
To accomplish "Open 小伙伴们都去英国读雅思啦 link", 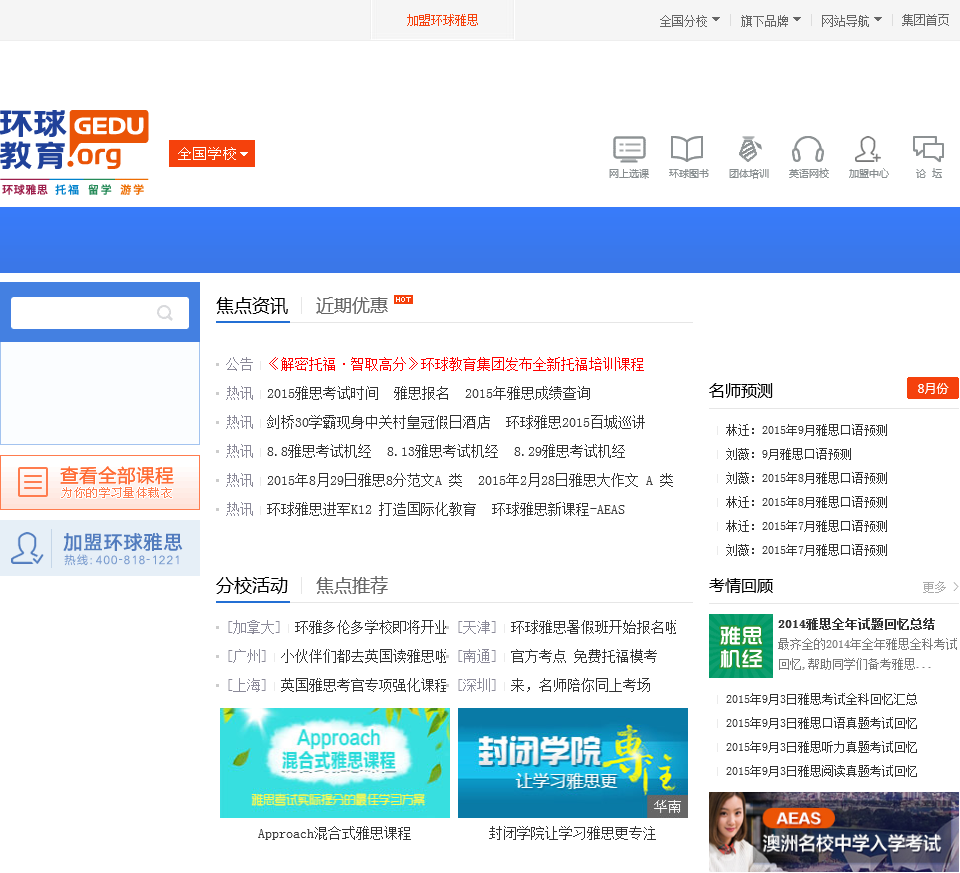I will [364, 656].
